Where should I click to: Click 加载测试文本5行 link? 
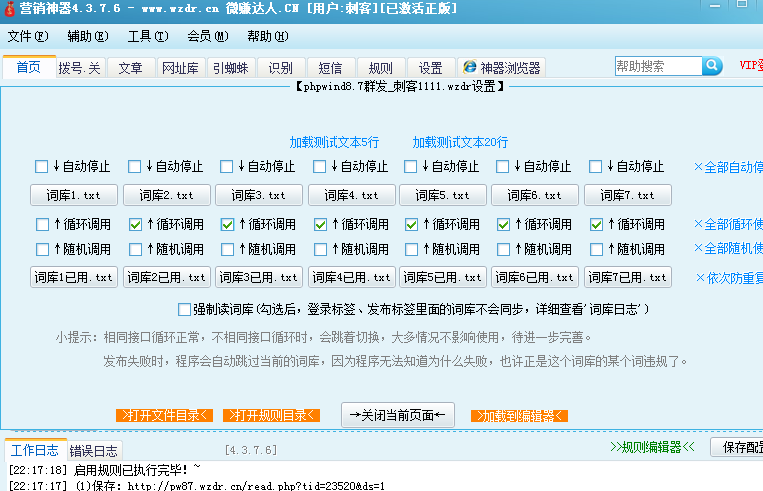pyautogui.click(x=334, y=142)
